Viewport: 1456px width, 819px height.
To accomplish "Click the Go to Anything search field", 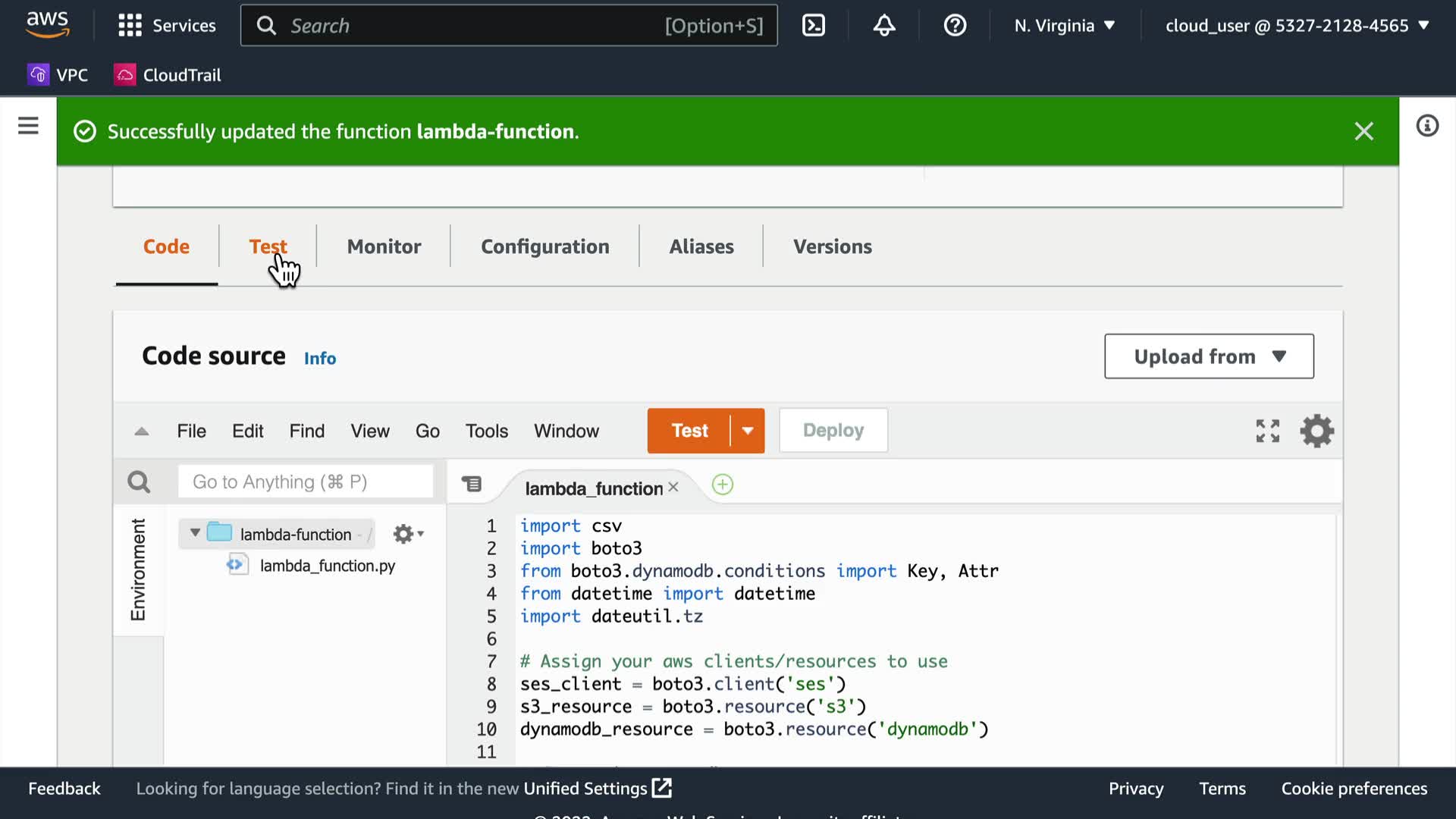I will pos(305,482).
